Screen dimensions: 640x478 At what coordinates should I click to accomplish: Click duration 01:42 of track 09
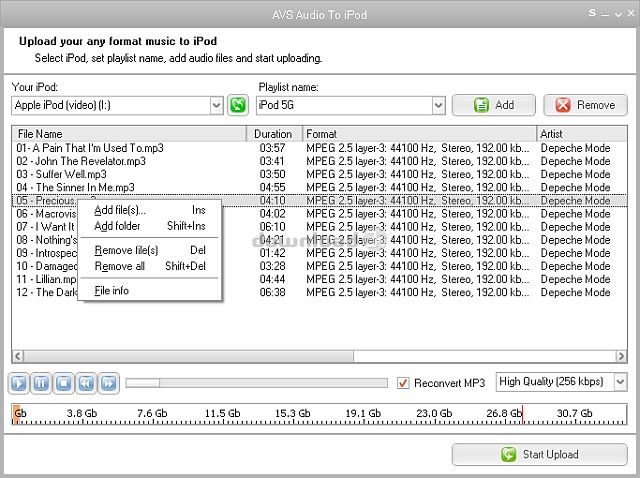(272, 253)
